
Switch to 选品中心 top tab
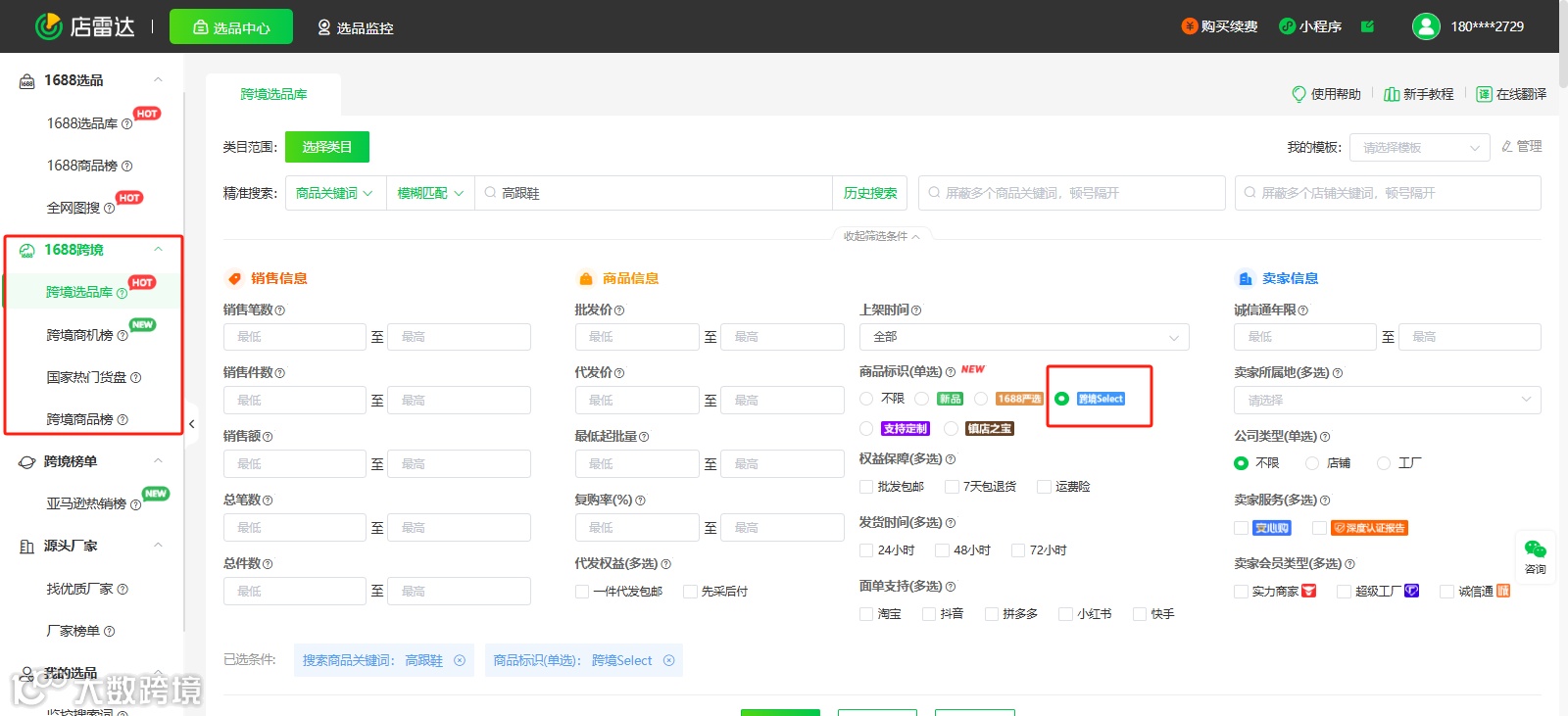[231, 27]
